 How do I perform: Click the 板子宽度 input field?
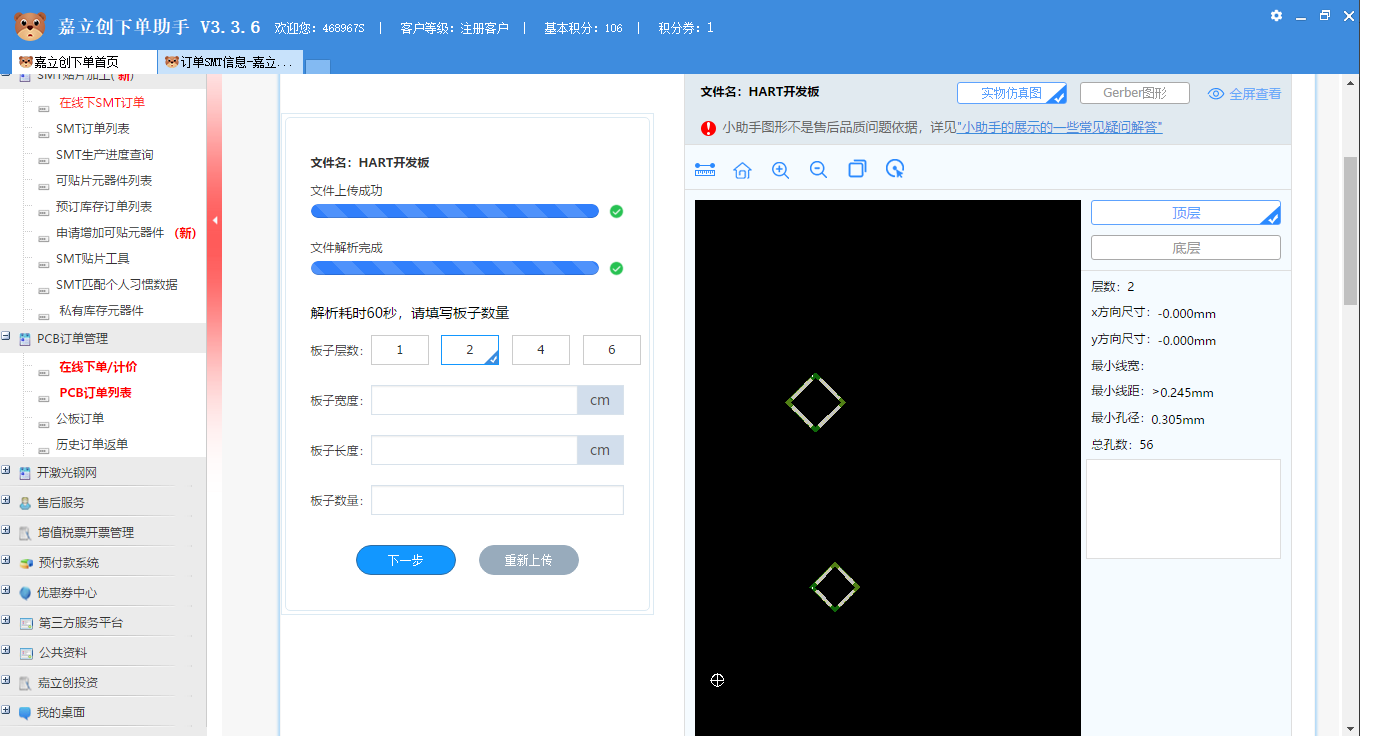click(474, 400)
